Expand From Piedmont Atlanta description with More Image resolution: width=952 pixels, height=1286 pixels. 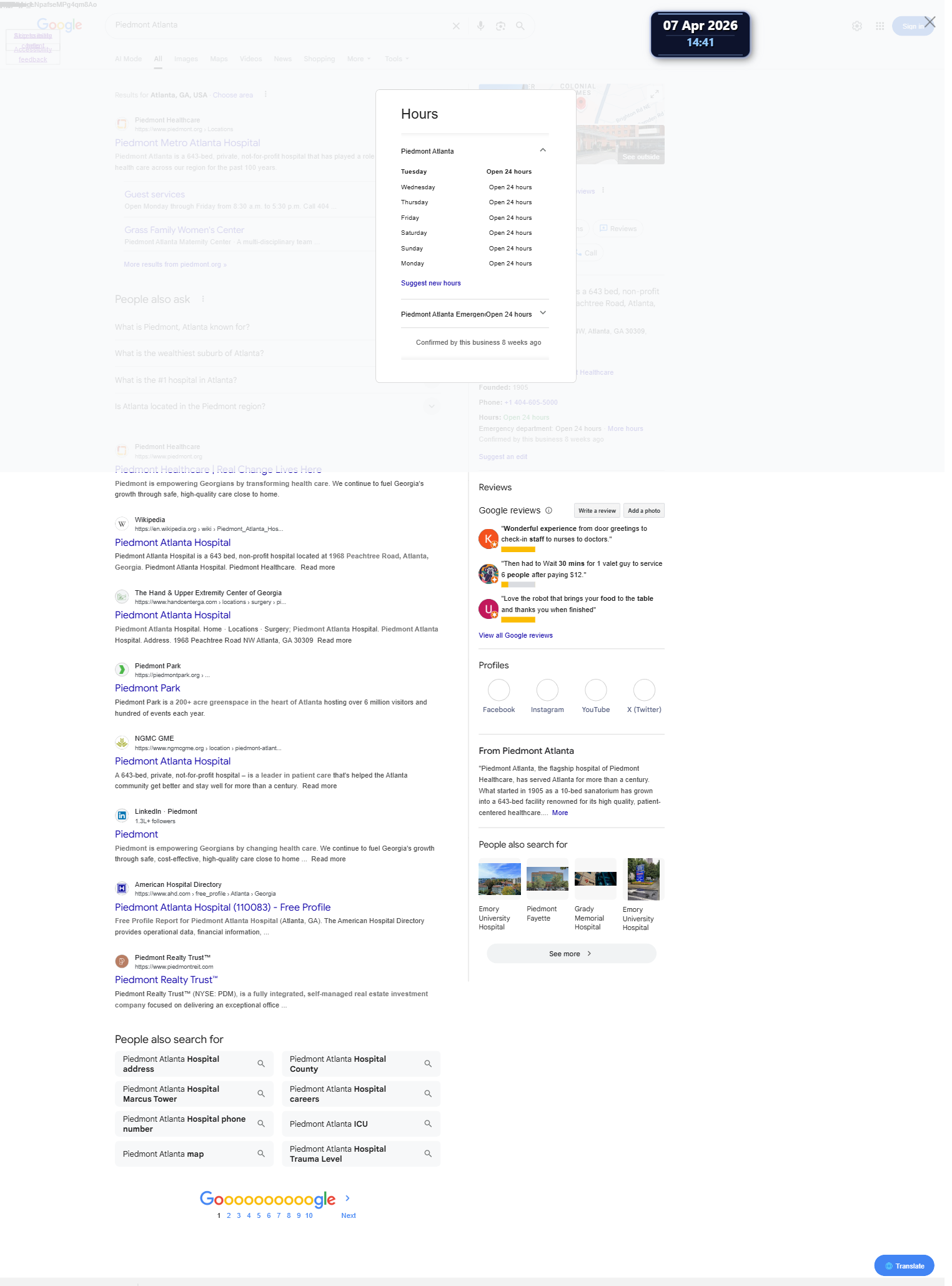pyautogui.click(x=560, y=813)
